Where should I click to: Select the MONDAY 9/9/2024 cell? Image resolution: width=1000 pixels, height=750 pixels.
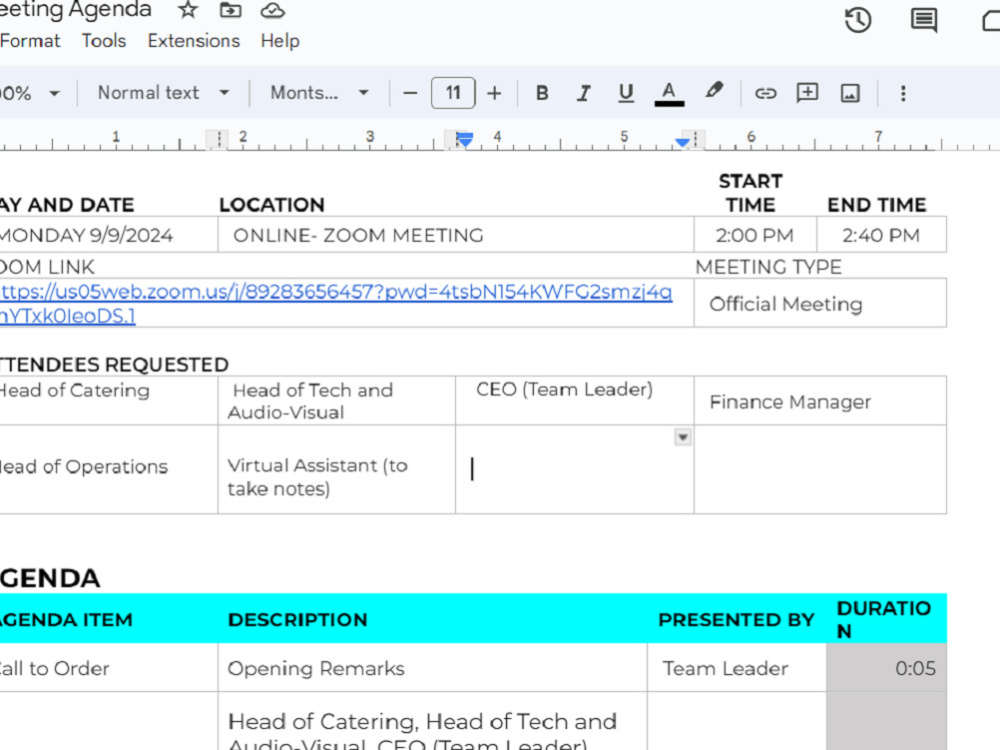click(107, 235)
